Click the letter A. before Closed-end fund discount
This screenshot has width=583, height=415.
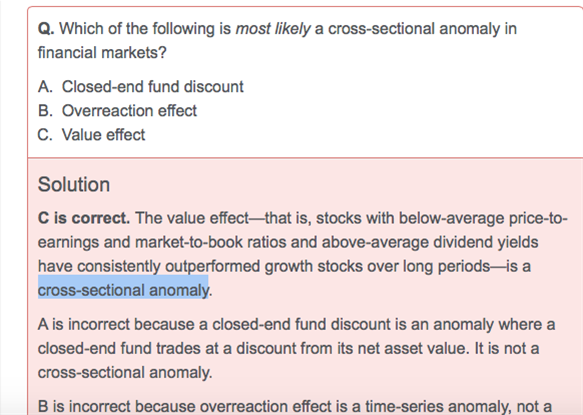click(x=45, y=87)
